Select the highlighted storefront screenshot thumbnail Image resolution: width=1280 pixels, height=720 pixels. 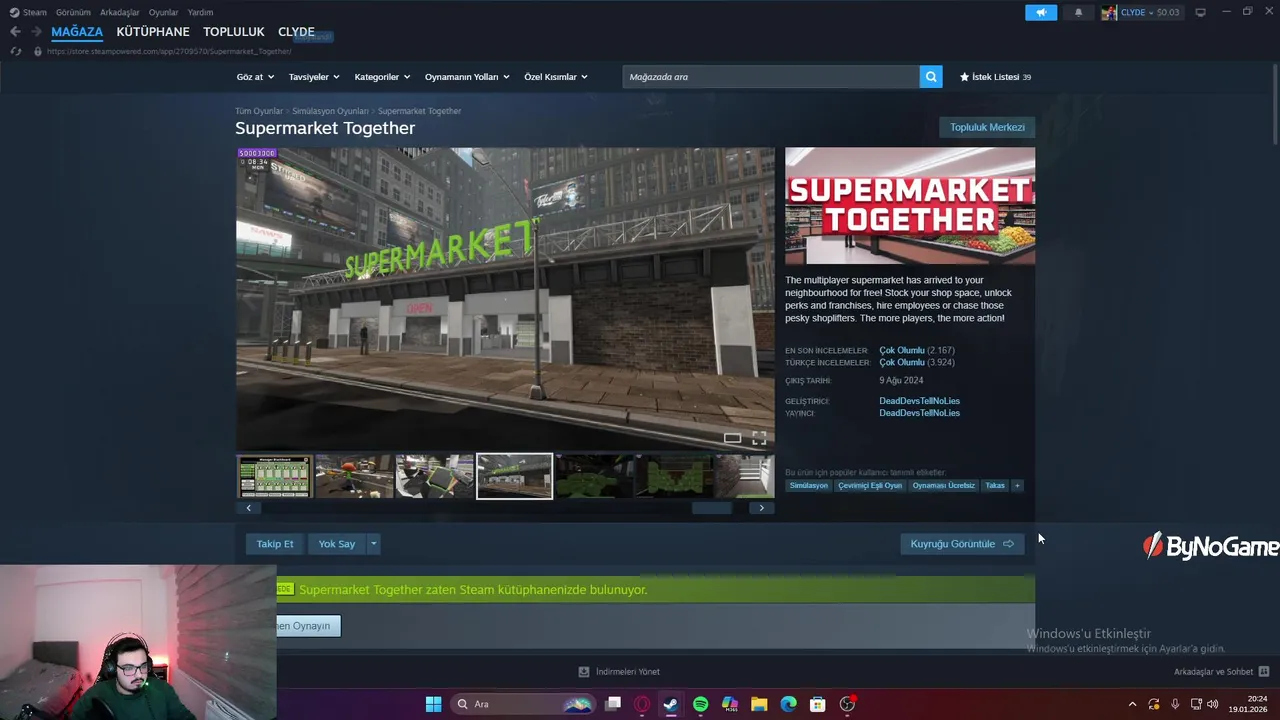[x=514, y=477]
